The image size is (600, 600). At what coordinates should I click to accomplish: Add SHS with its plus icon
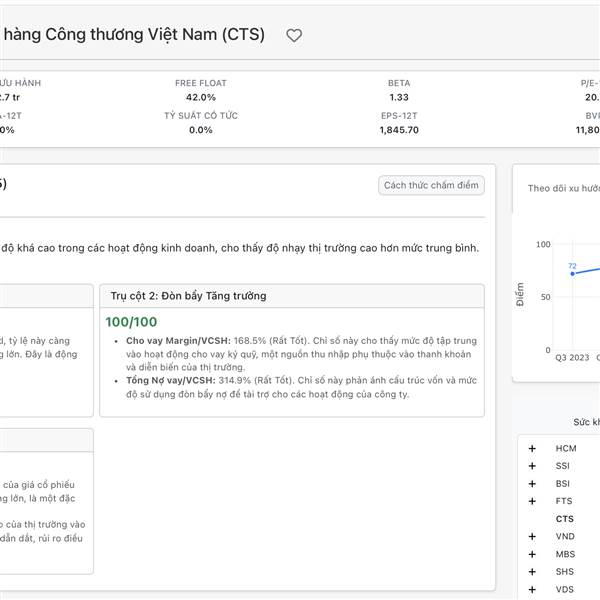pos(532,572)
